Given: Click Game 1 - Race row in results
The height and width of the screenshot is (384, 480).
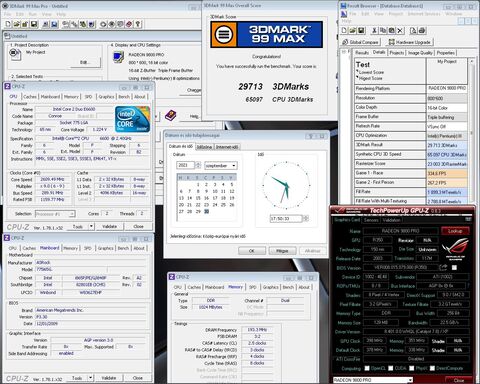Looking at the screenshot, I should pos(411,173).
